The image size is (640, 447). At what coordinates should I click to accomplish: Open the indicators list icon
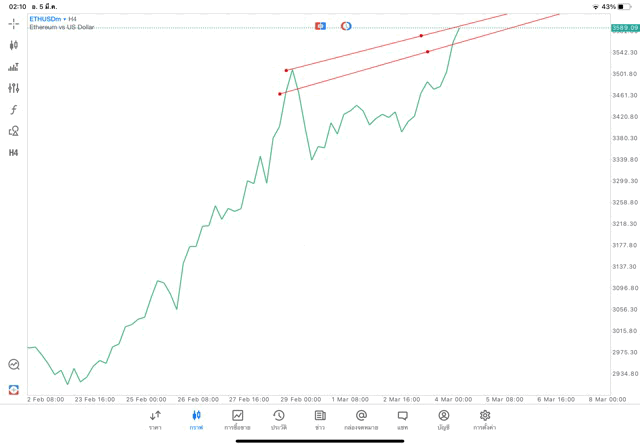[x=14, y=67]
